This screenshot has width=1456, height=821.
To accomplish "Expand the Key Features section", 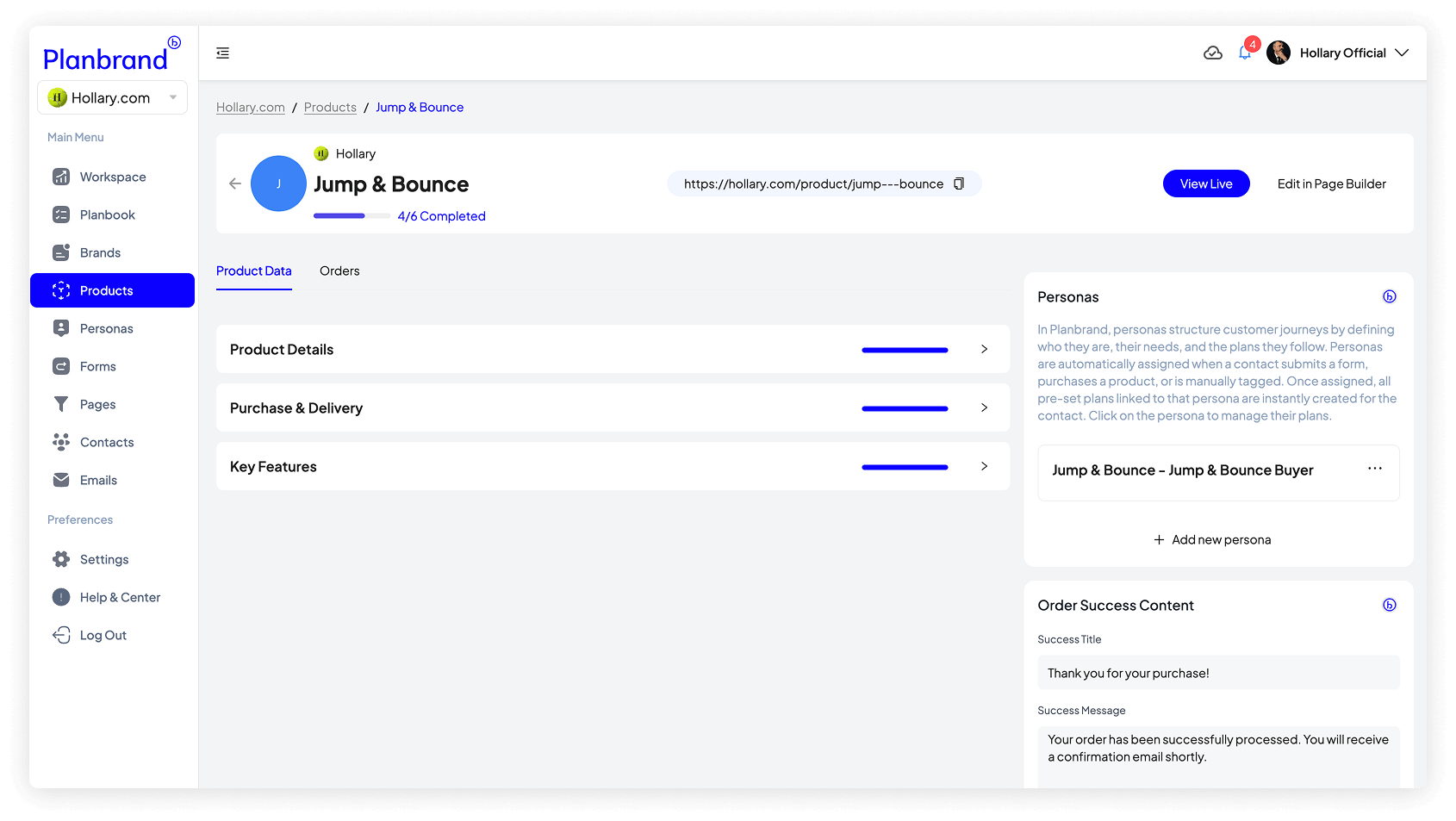I will pyautogui.click(x=984, y=467).
